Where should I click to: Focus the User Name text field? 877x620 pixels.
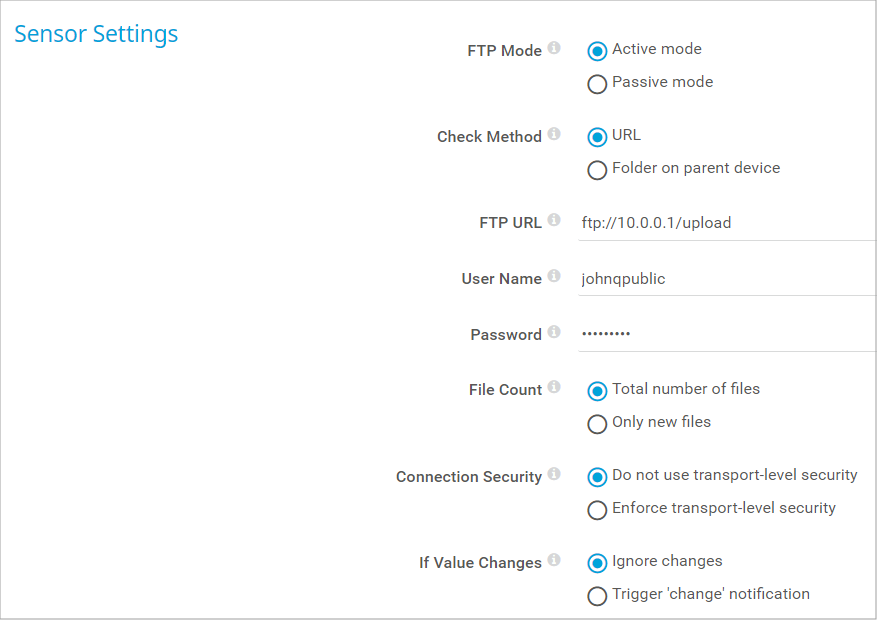click(x=726, y=279)
